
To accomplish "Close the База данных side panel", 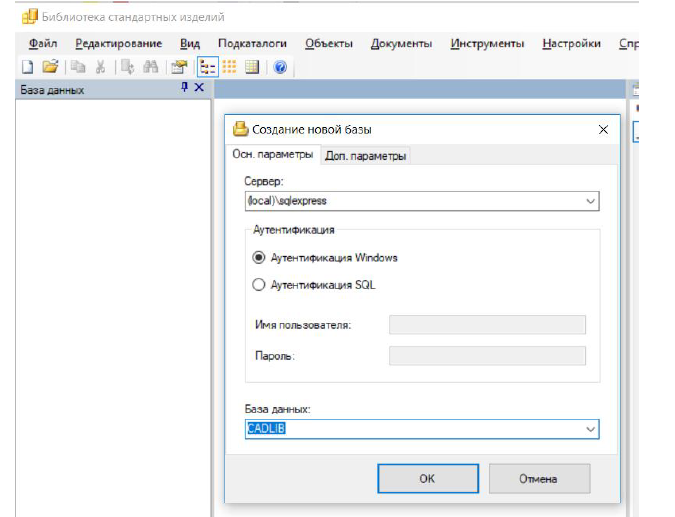I will 199,87.
